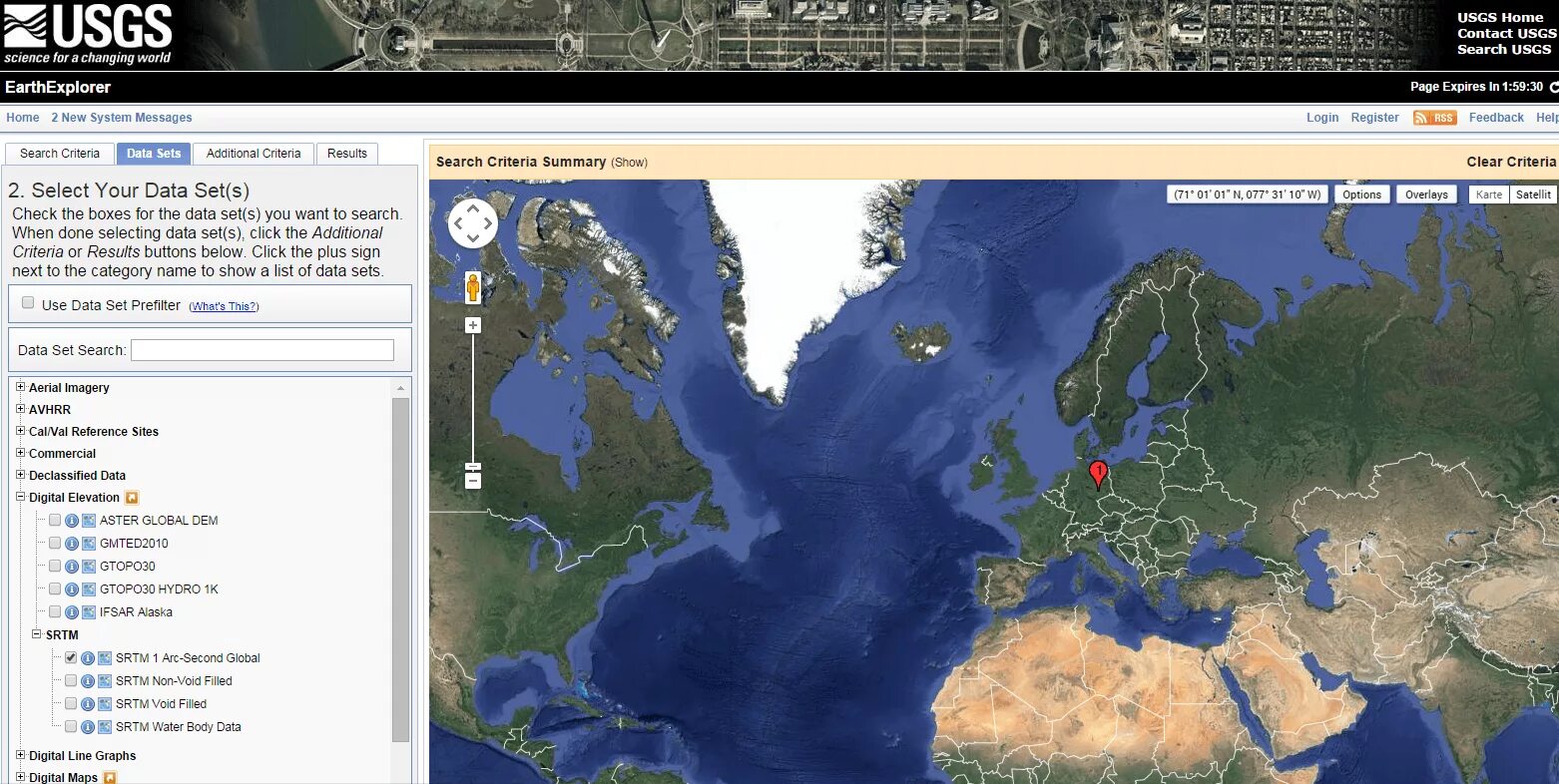Image resolution: width=1559 pixels, height=784 pixels.
Task: Open info icon for SRTM 1 Arc-Second Global
Action: [88, 658]
